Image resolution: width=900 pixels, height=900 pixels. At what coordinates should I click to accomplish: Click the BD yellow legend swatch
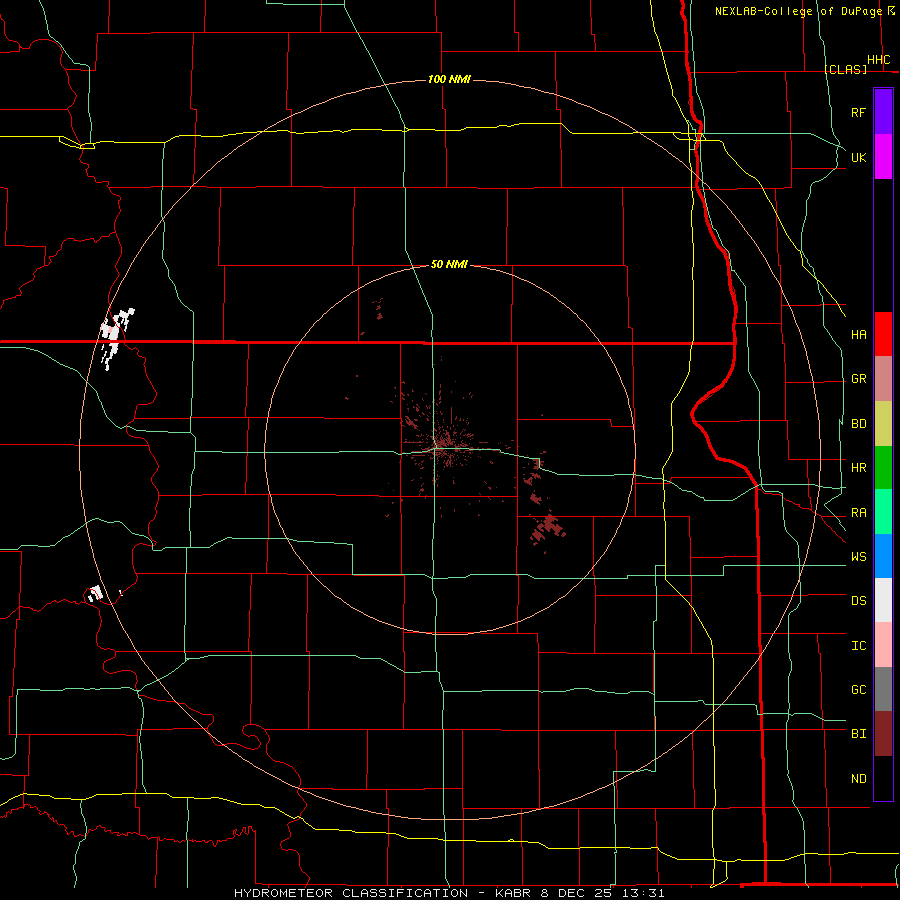tap(883, 424)
